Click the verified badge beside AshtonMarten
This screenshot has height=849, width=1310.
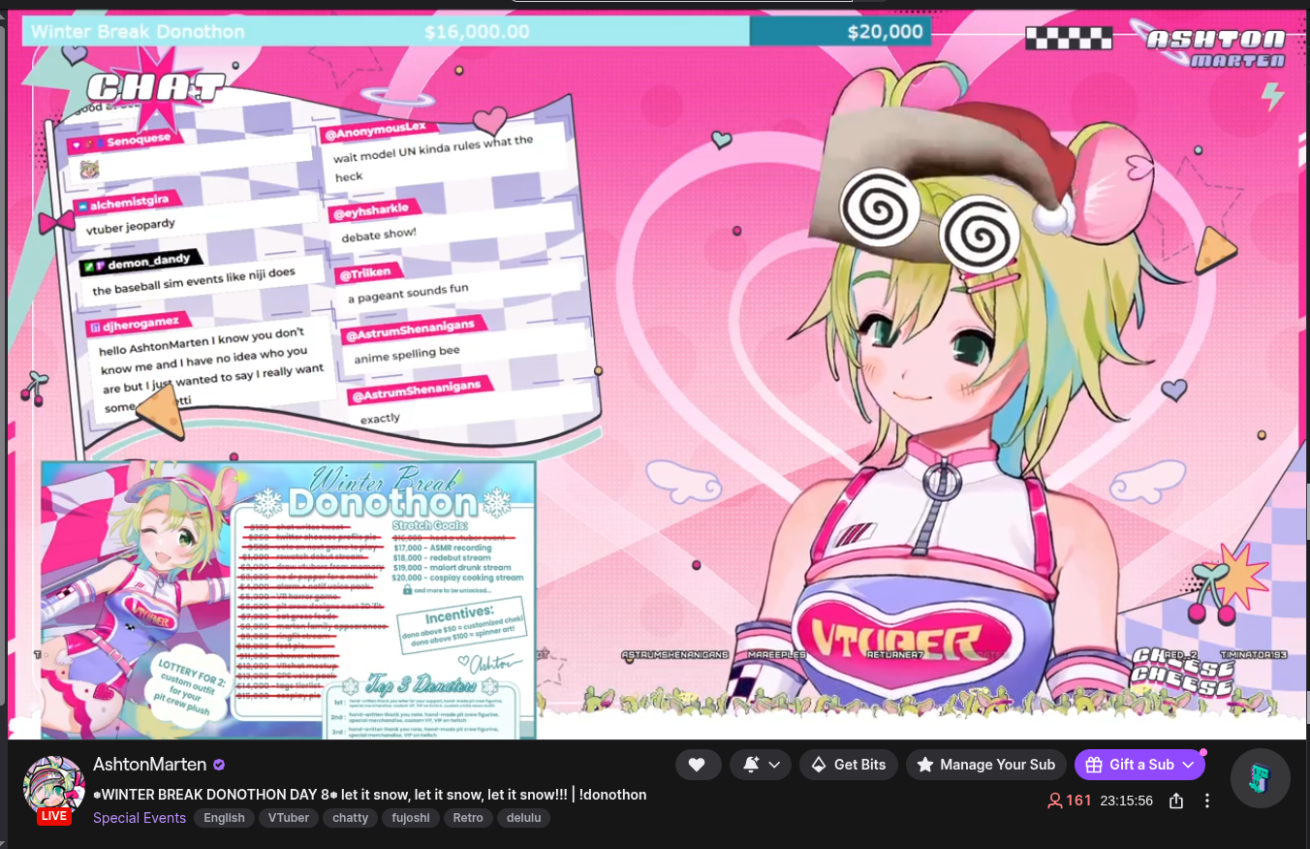click(x=219, y=765)
